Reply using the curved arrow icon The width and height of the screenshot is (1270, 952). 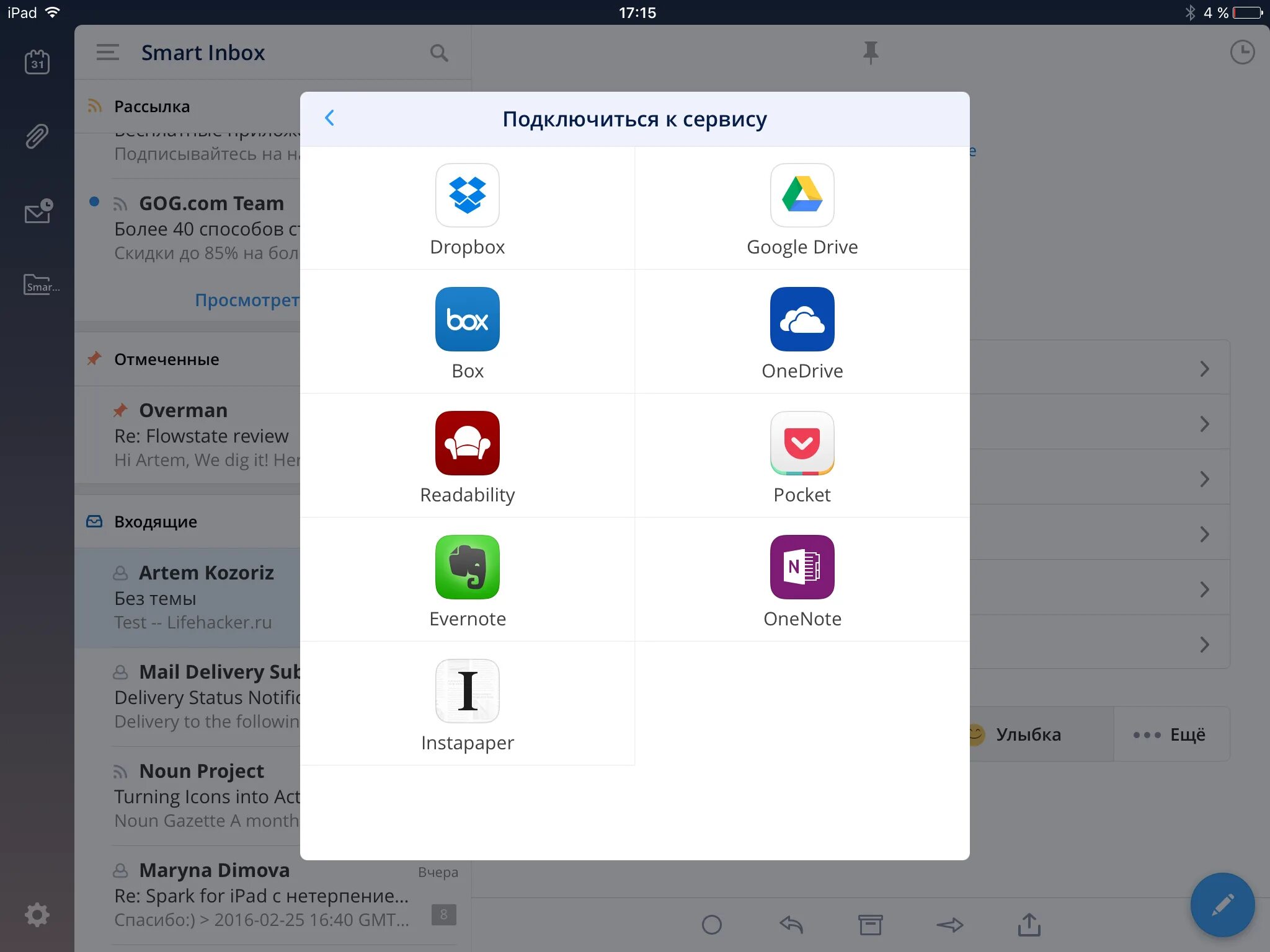(791, 925)
